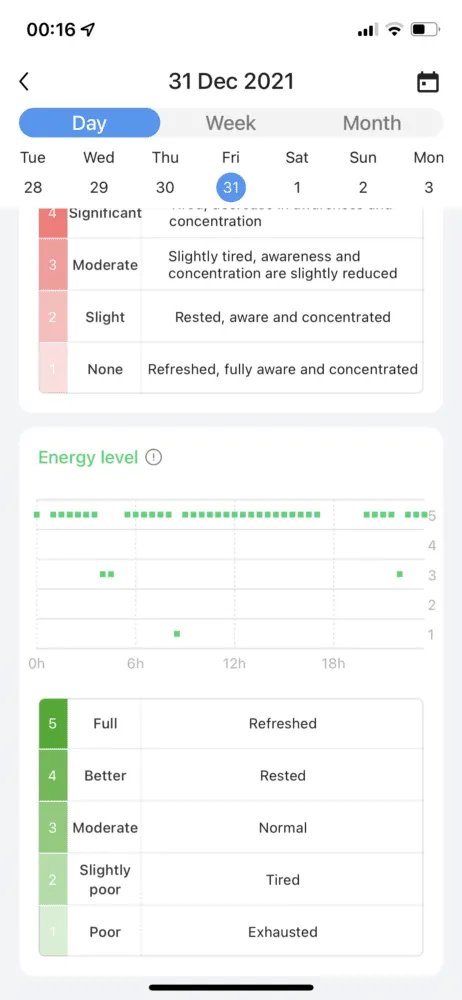This screenshot has height=1000, width=462.
Task: Select Monday 3 in the date strip
Action: coord(429,172)
